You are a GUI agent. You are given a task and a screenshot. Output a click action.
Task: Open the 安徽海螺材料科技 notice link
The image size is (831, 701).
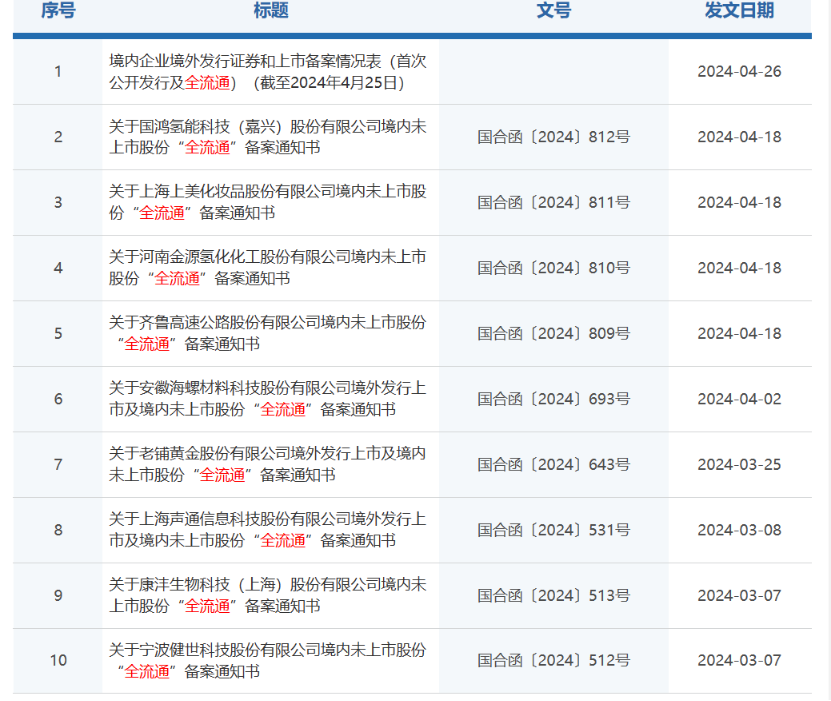(x=268, y=399)
